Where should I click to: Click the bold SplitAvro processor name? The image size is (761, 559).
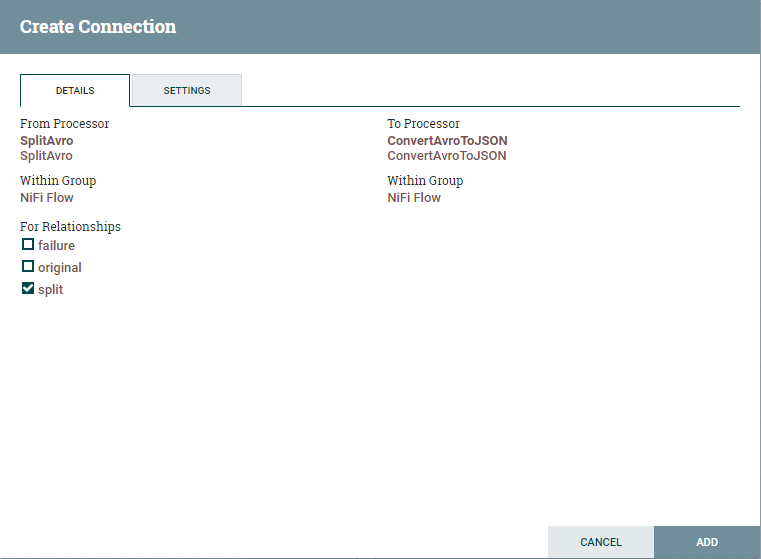47,141
